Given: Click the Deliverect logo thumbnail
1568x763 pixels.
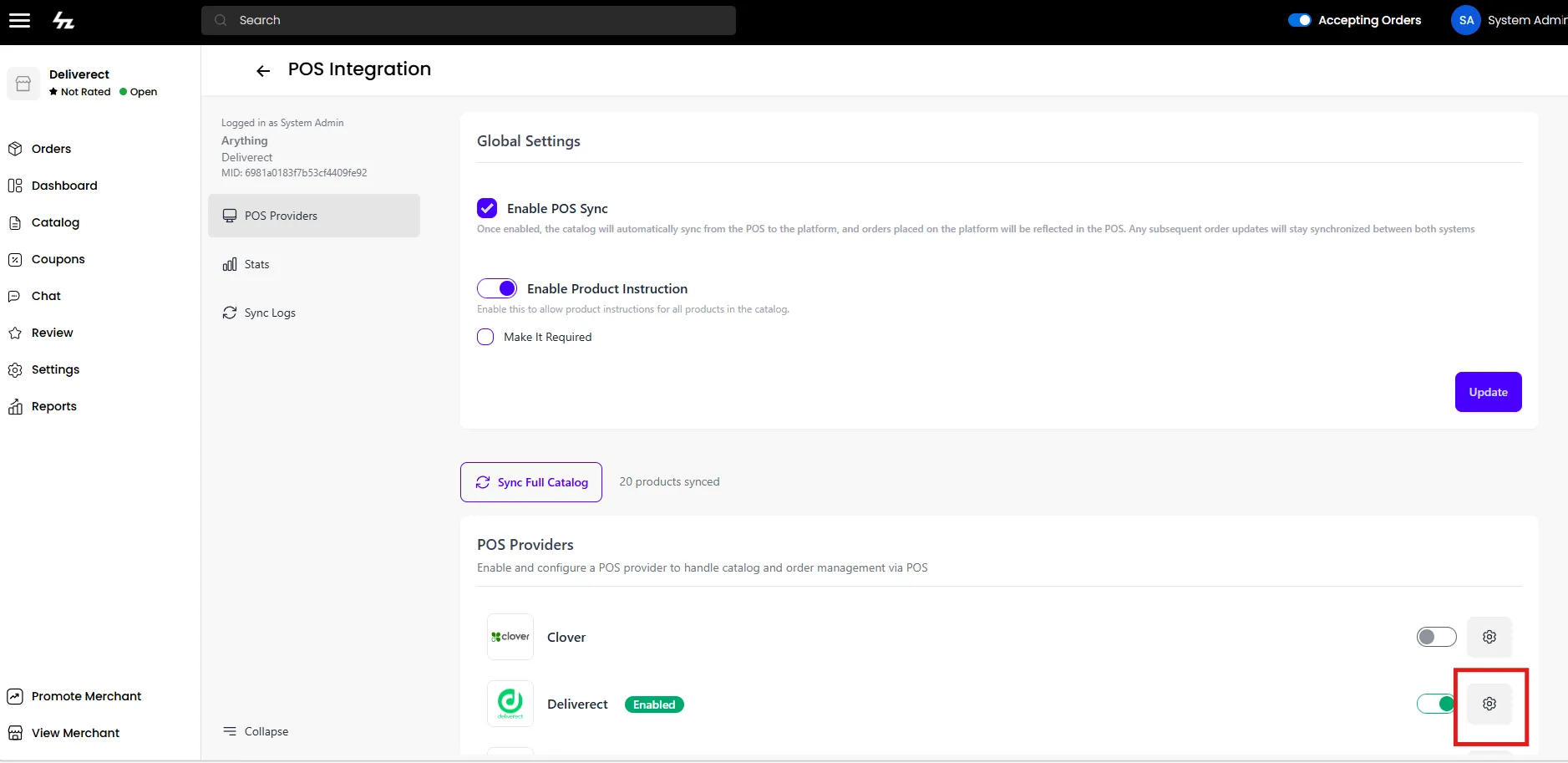Looking at the screenshot, I should tap(510, 704).
